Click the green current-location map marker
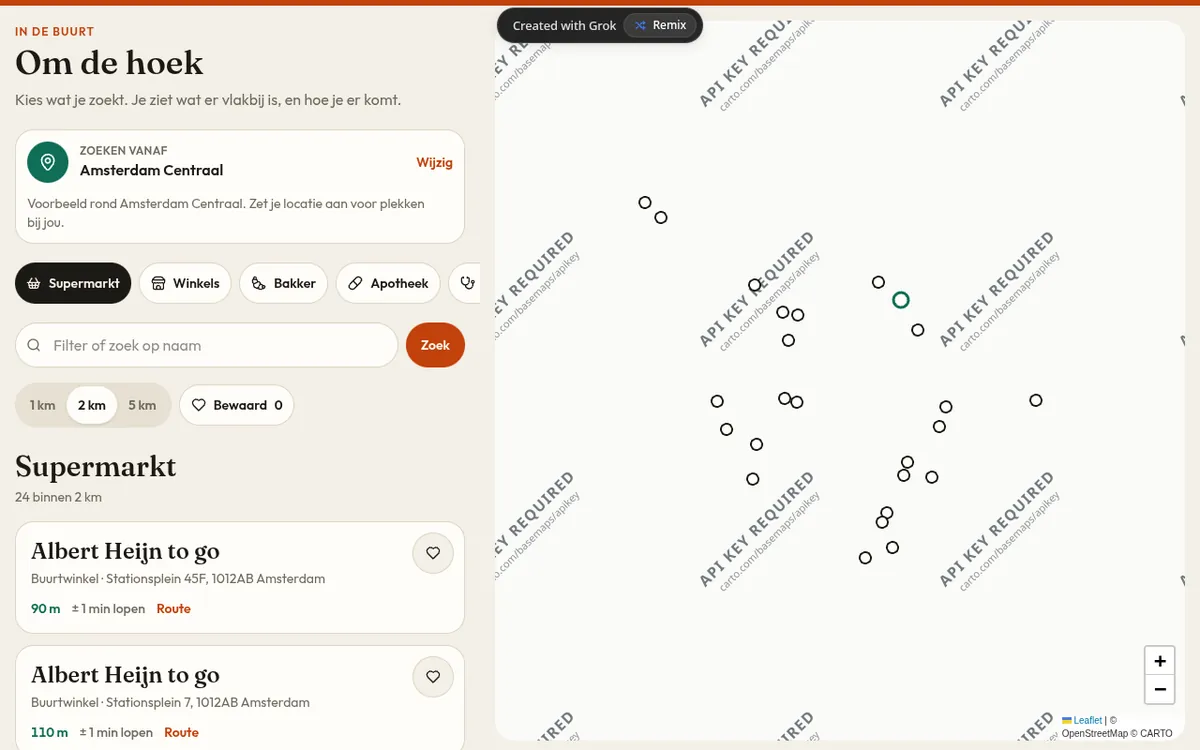This screenshot has width=1200, height=750. 901,299
